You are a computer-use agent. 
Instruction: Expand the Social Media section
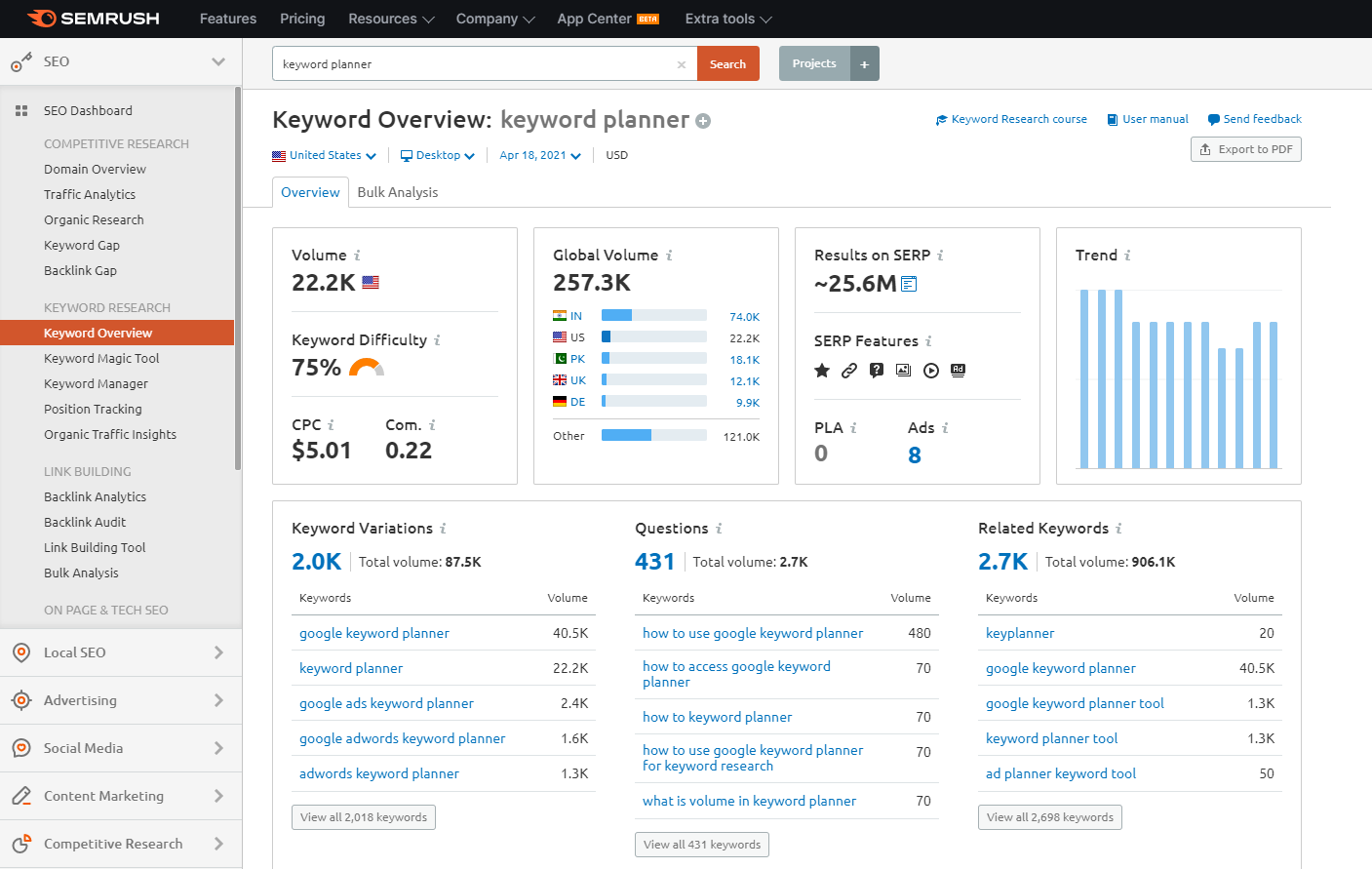tap(121, 748)
